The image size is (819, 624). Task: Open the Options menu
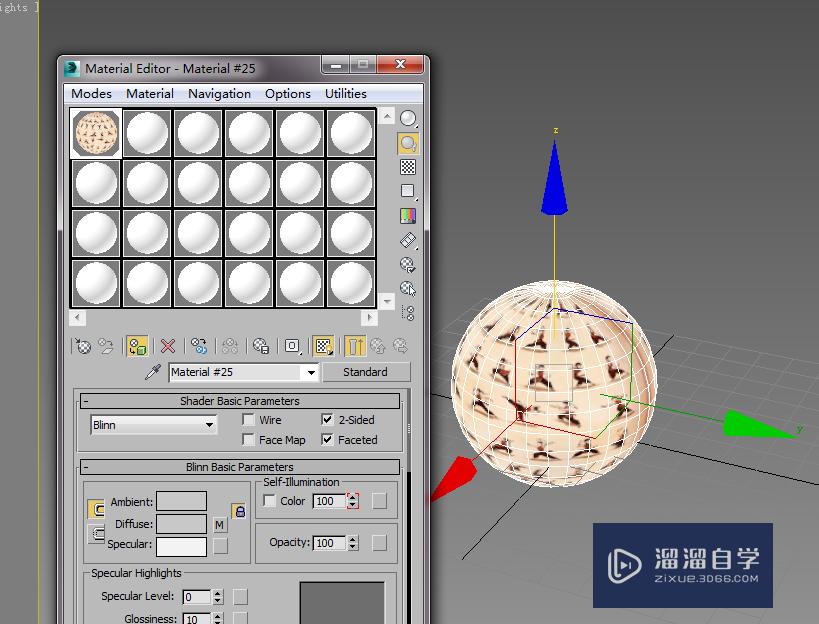[288, 93]
